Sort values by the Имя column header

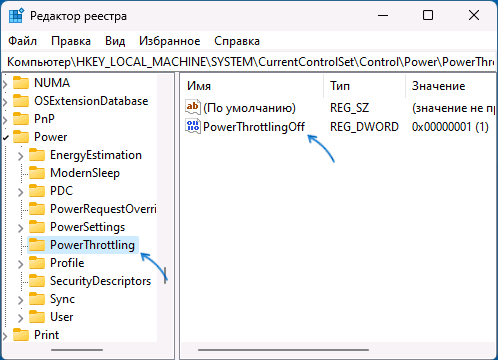tap(252, 86)
